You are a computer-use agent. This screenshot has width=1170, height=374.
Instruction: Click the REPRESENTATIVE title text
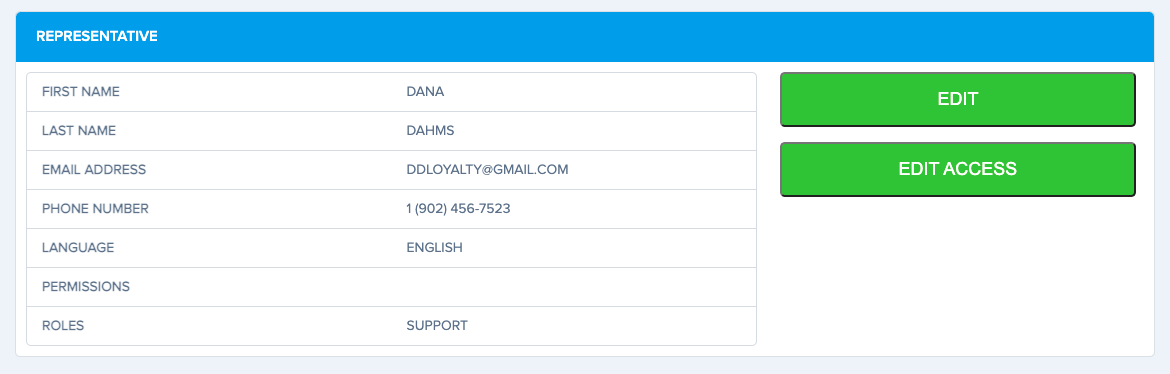coord(96,36)
